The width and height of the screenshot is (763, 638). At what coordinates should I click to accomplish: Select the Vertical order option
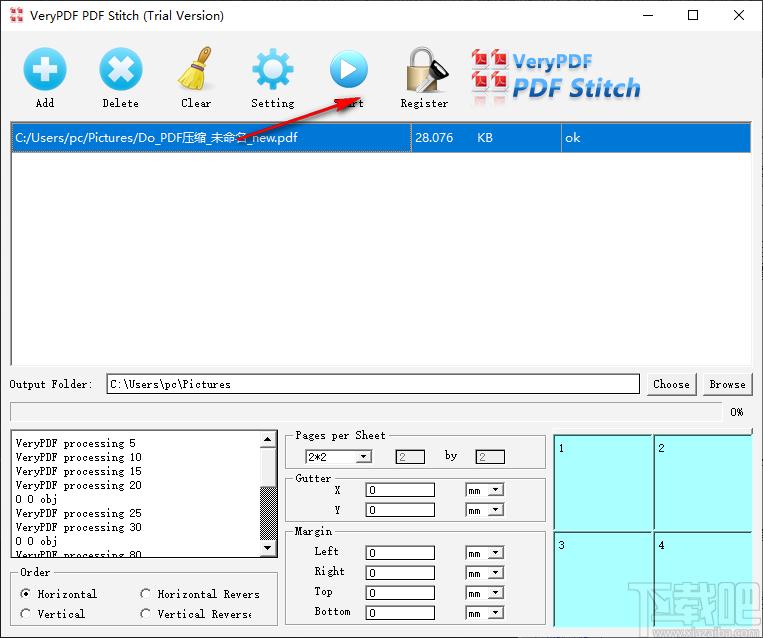click(26, 614)
